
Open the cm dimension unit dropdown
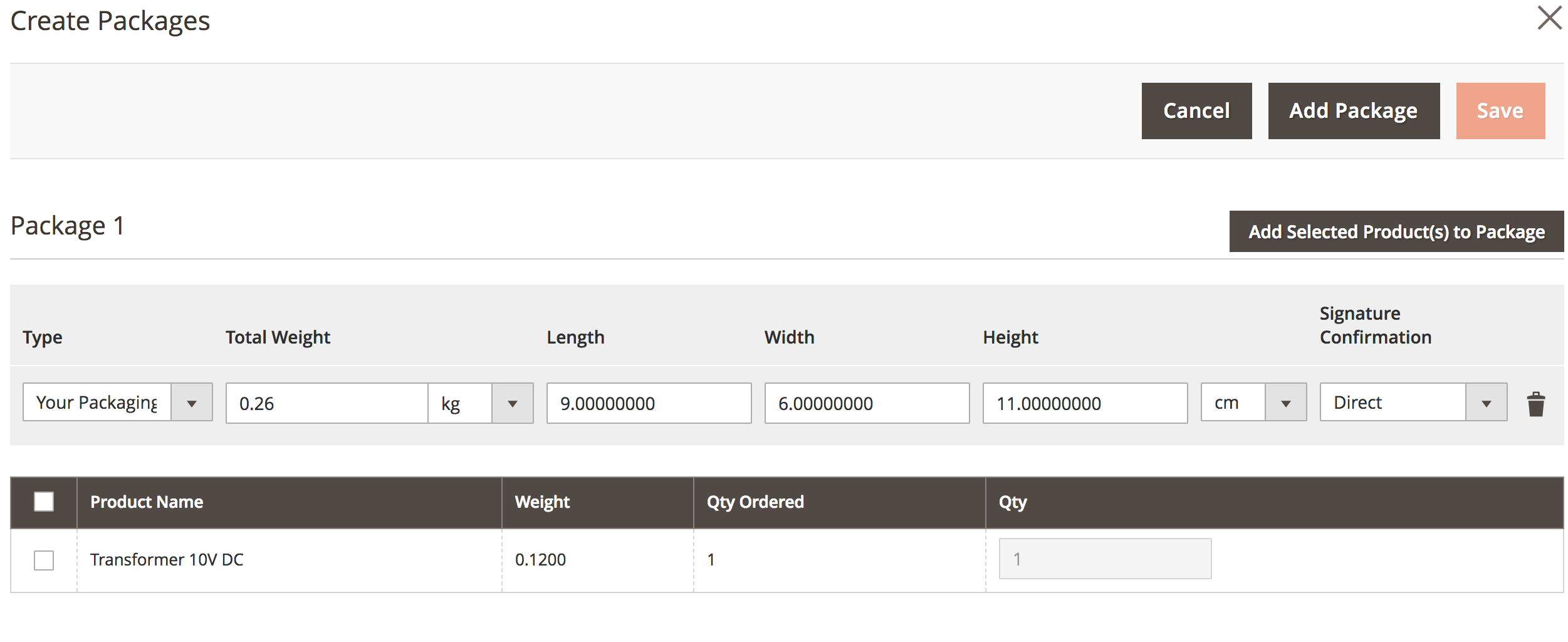pos(1253,403)
